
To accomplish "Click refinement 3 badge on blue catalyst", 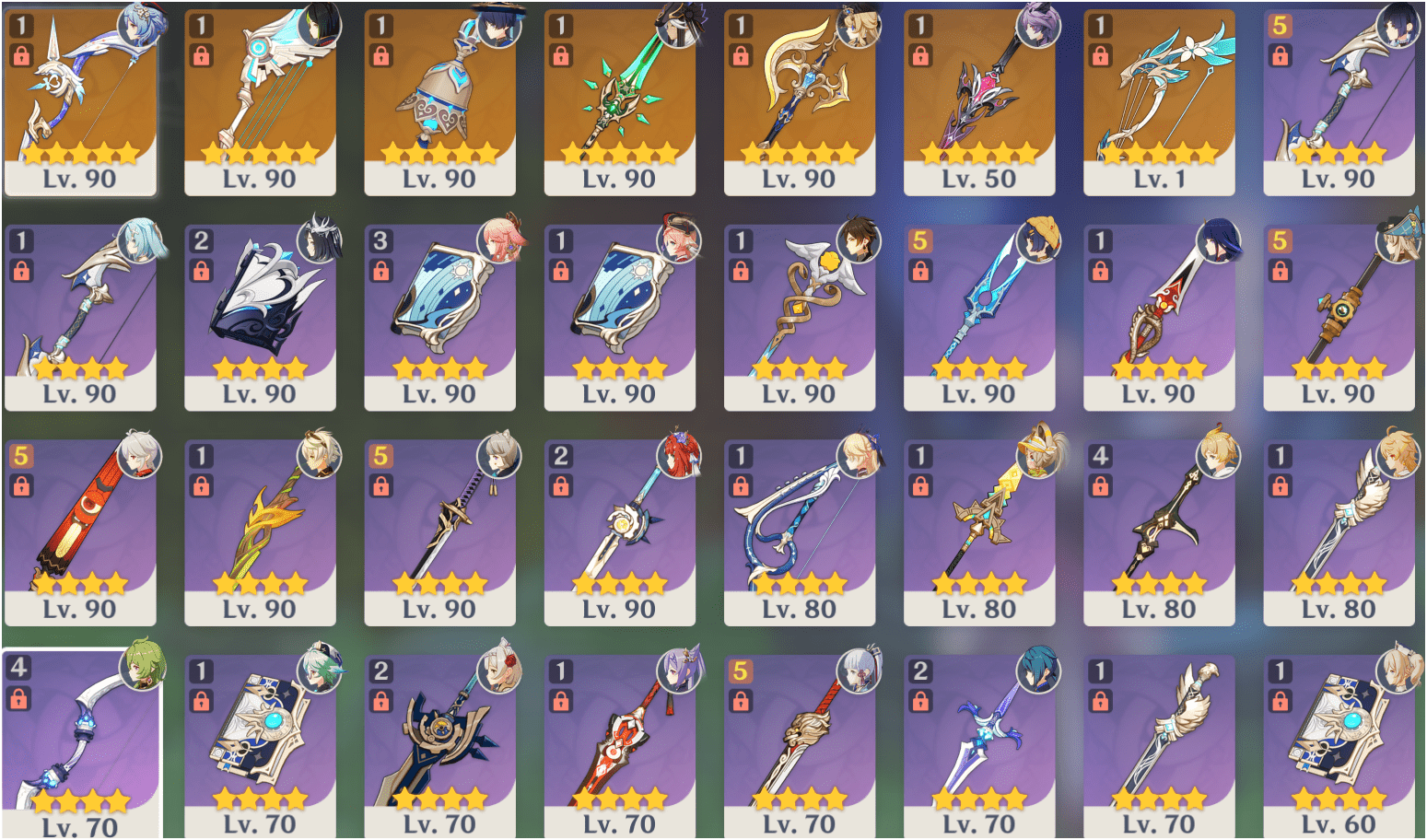I will 380,240.
